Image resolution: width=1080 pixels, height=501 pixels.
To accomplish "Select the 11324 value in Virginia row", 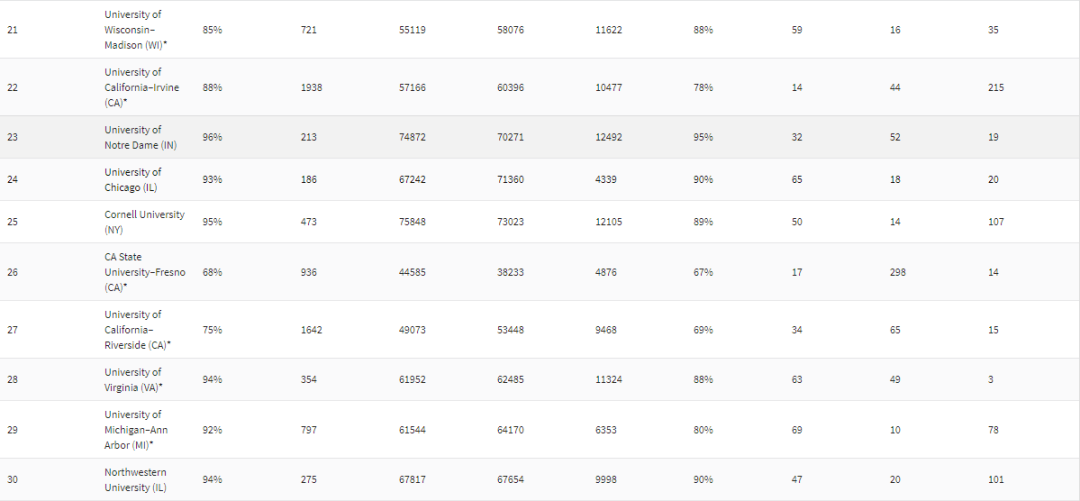I will click(x=608, y=380).
